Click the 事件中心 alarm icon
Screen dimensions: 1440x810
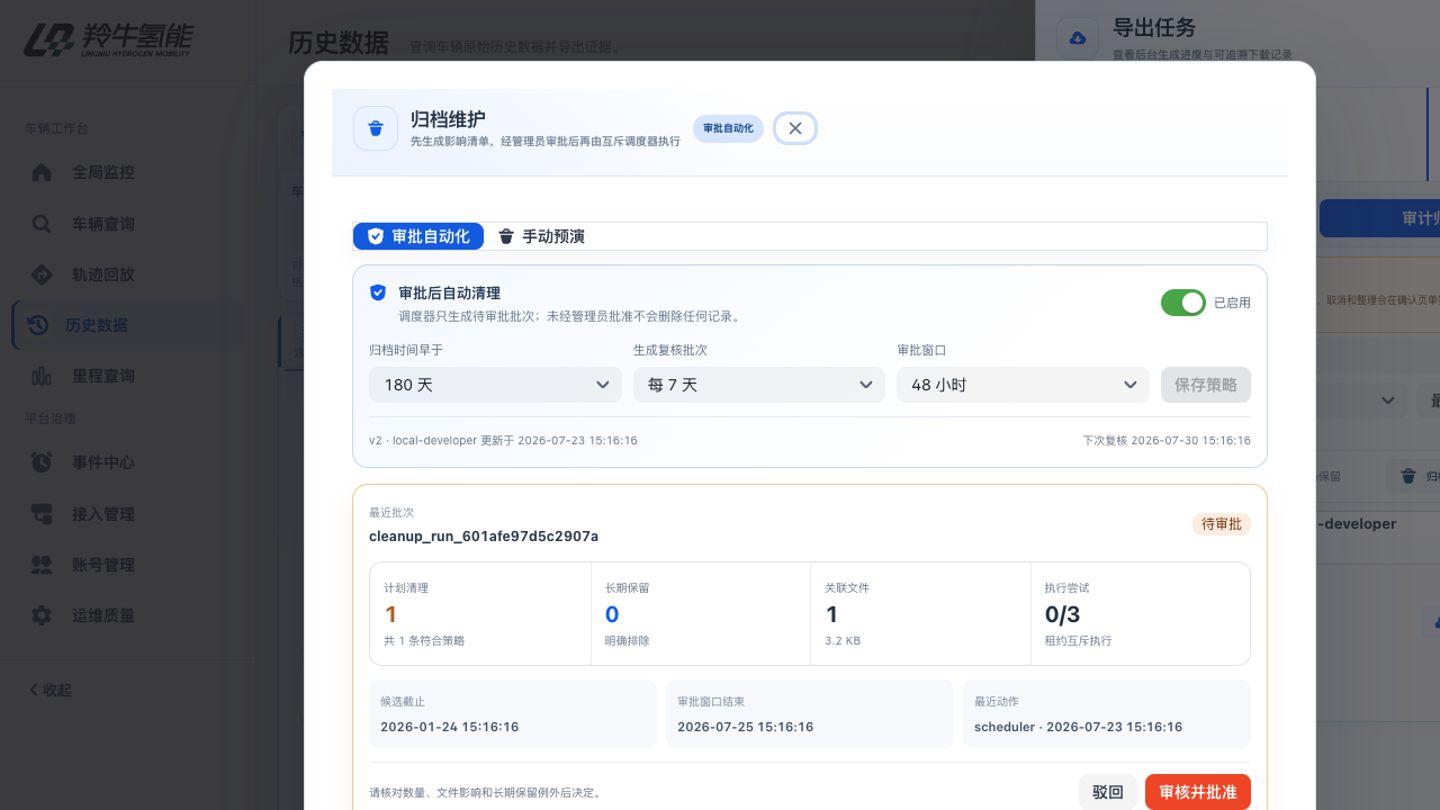[x=41, y=462]
